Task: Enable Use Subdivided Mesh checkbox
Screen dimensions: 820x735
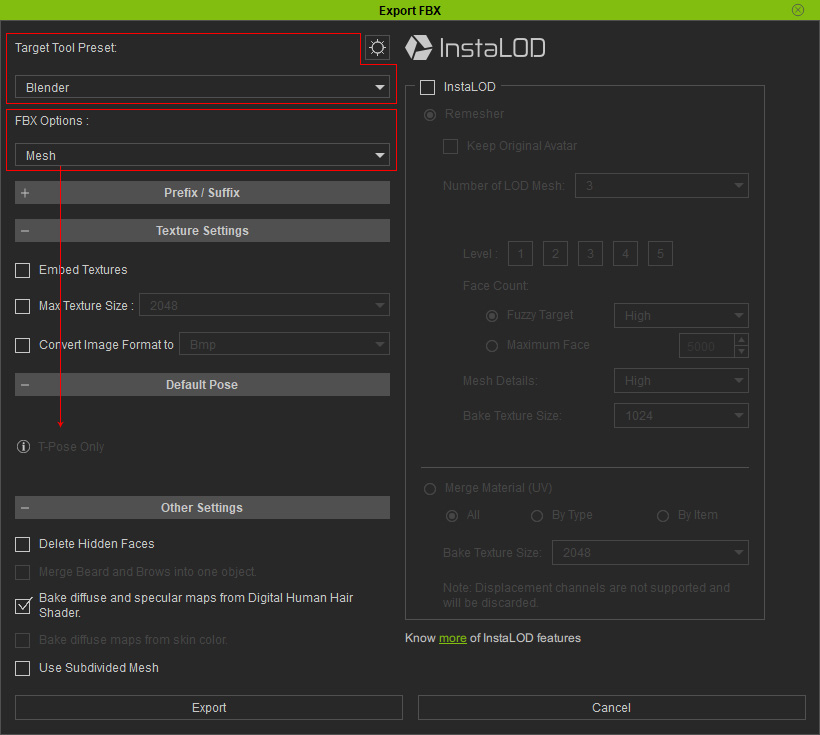Action: (22, 669)
